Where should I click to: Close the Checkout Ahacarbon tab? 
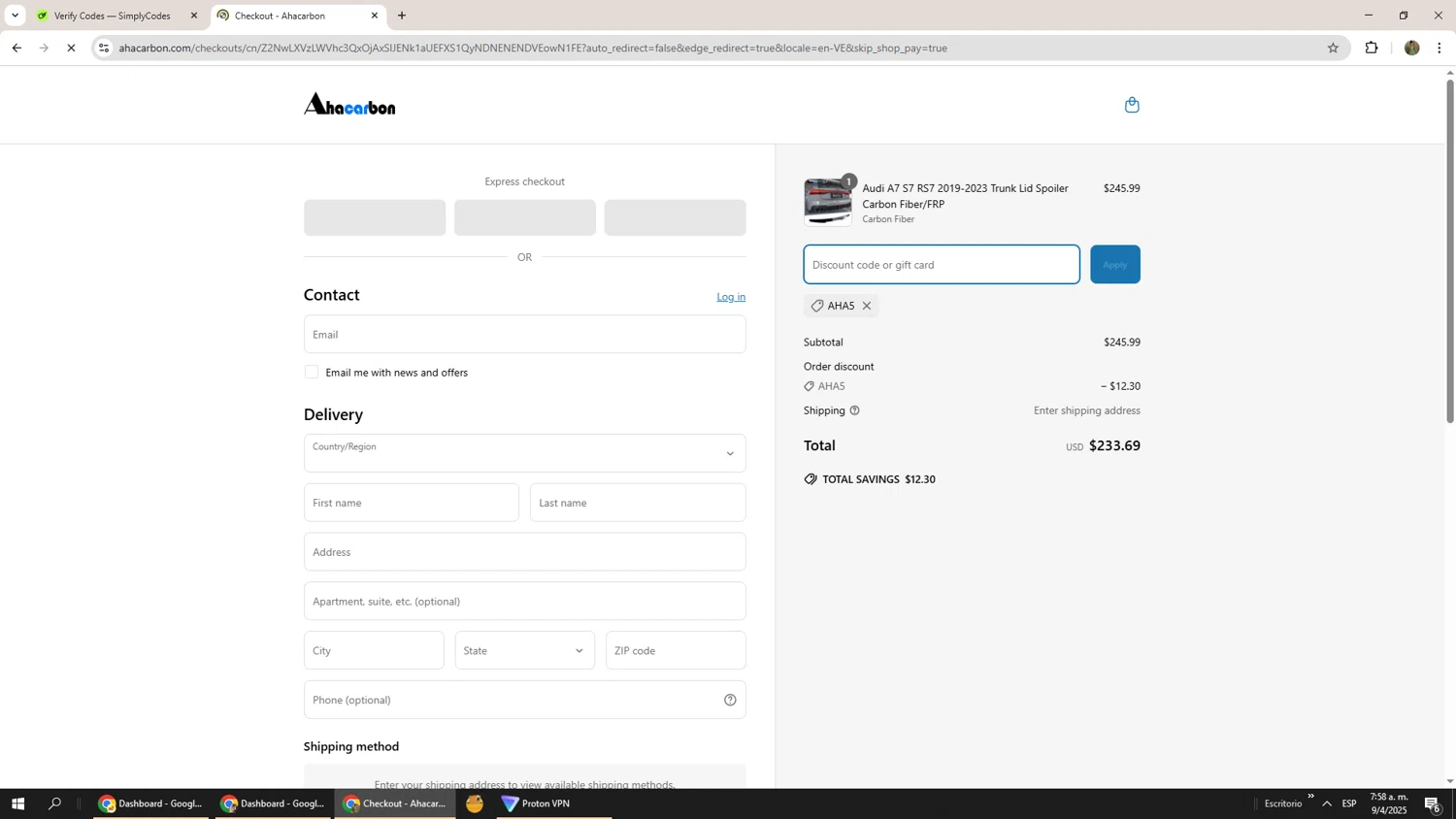375,16
